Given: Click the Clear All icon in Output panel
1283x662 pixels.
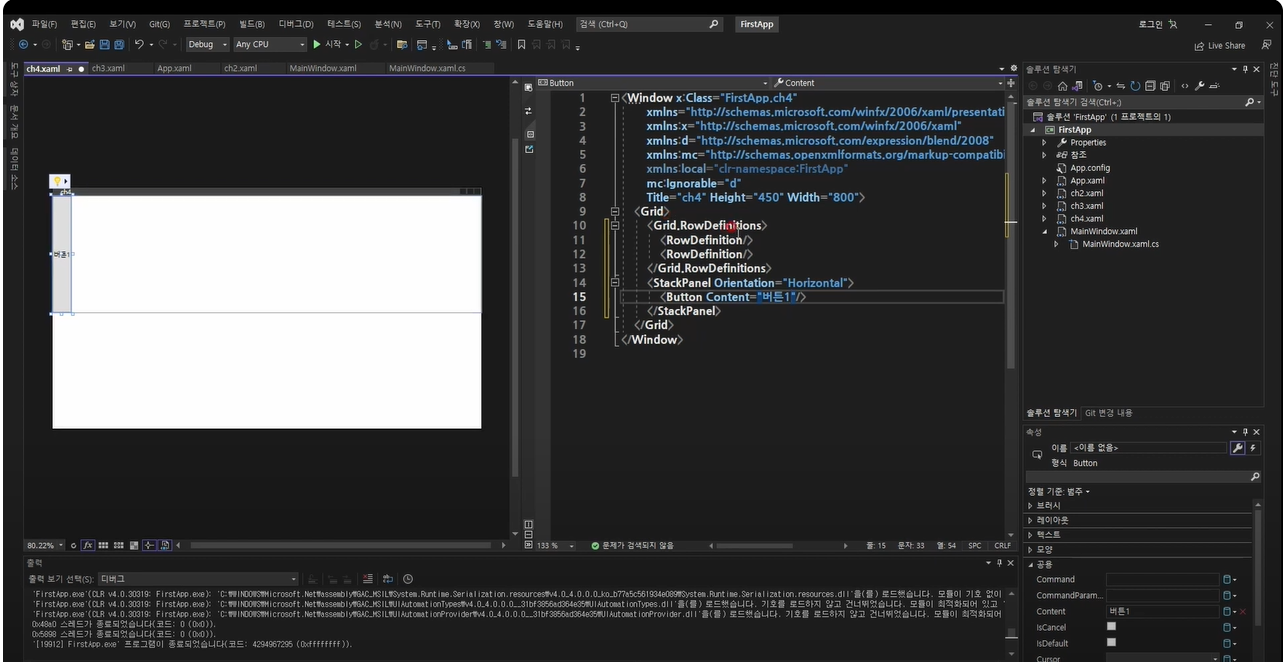Looking at the screenshot, I should (x=368, y=579).
